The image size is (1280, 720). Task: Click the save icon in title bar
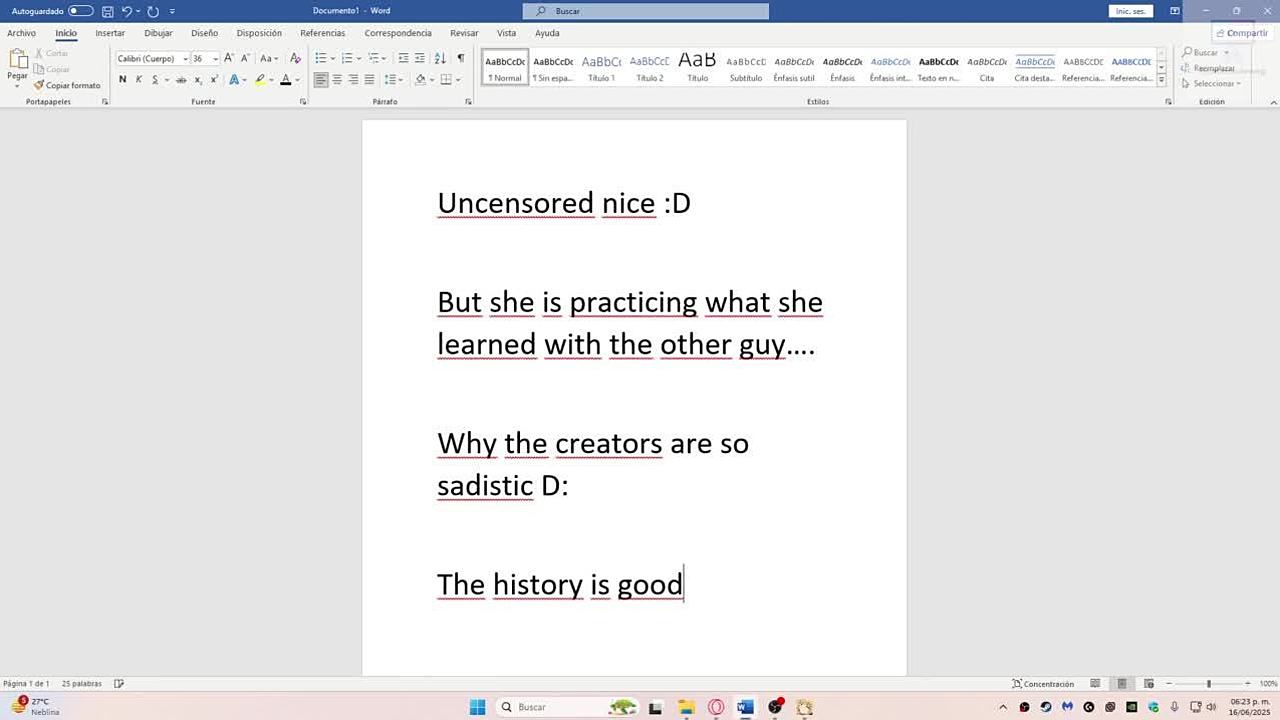108,11
